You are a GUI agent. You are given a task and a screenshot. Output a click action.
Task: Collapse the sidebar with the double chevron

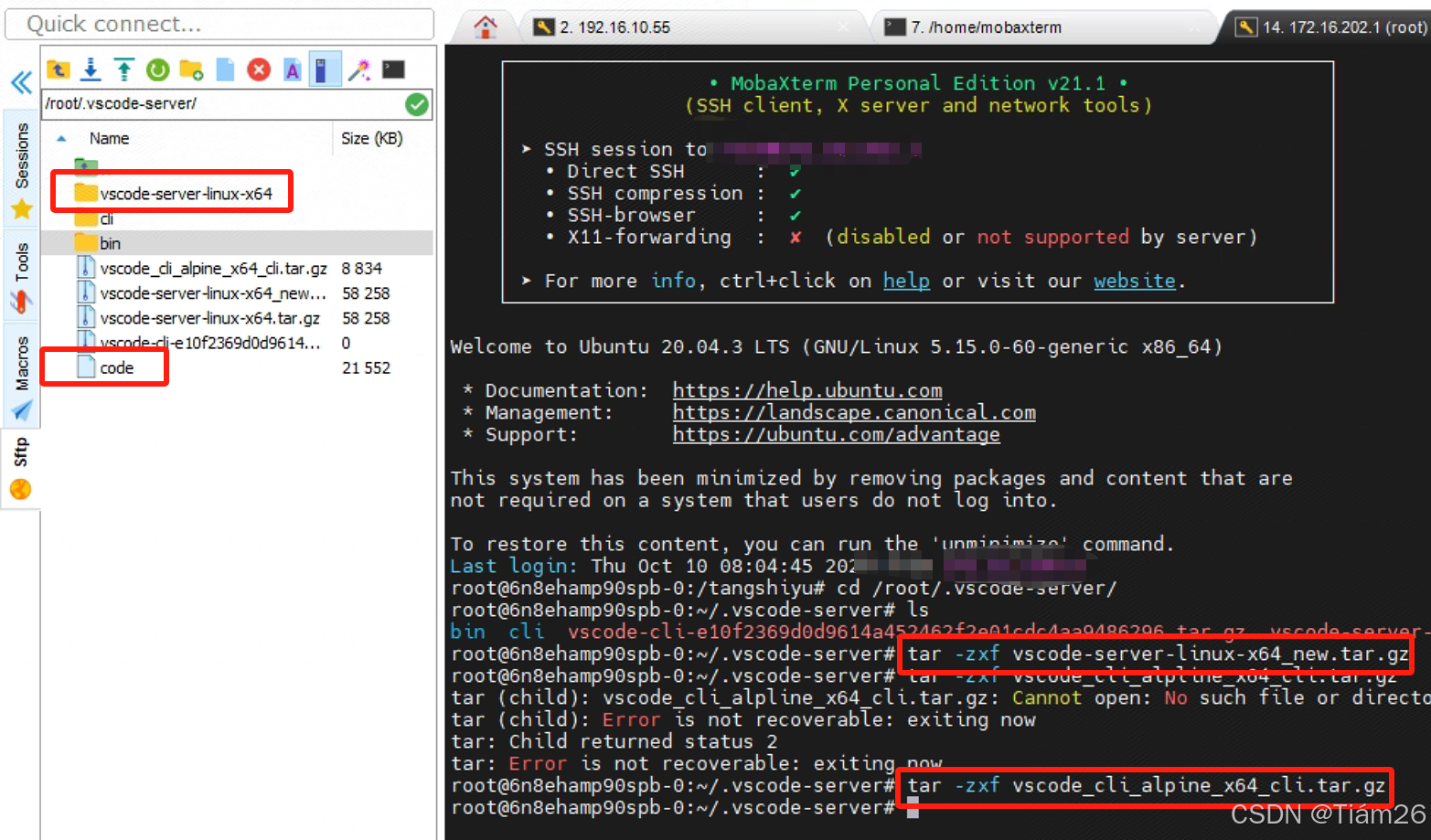tap(21, 82)
